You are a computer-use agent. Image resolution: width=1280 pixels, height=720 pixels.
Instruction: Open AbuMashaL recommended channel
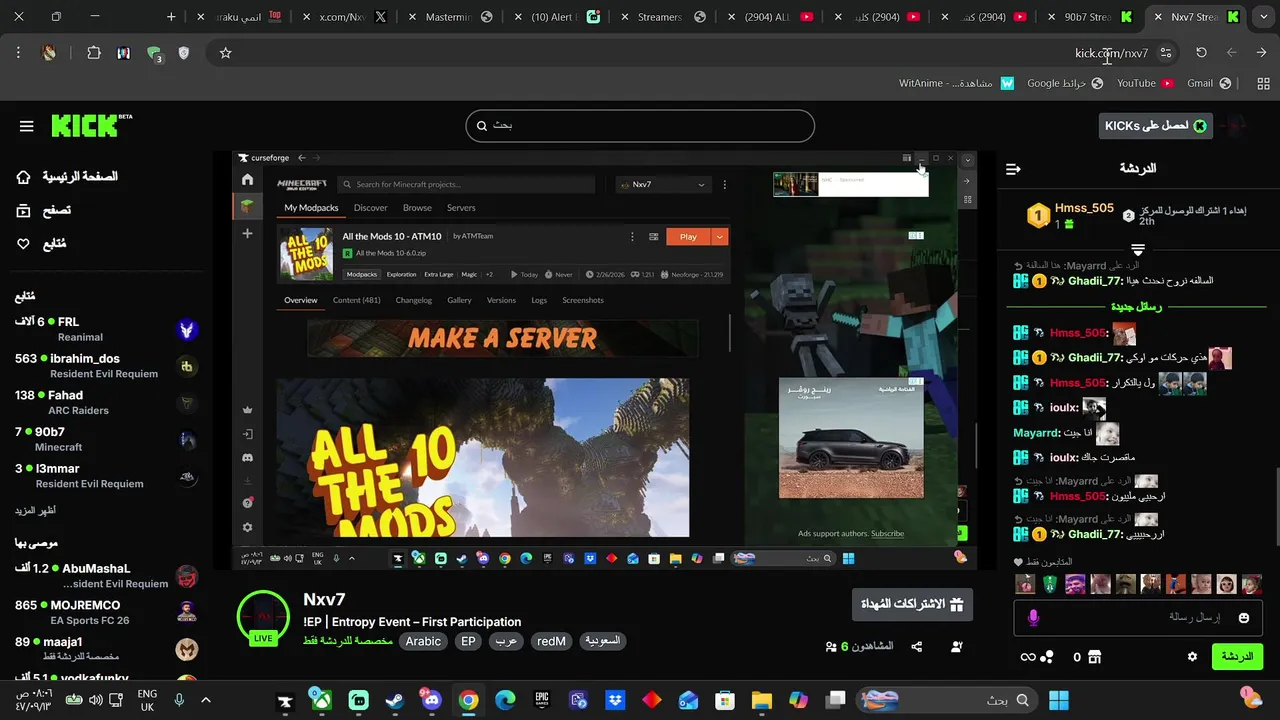tap(106, 576)
